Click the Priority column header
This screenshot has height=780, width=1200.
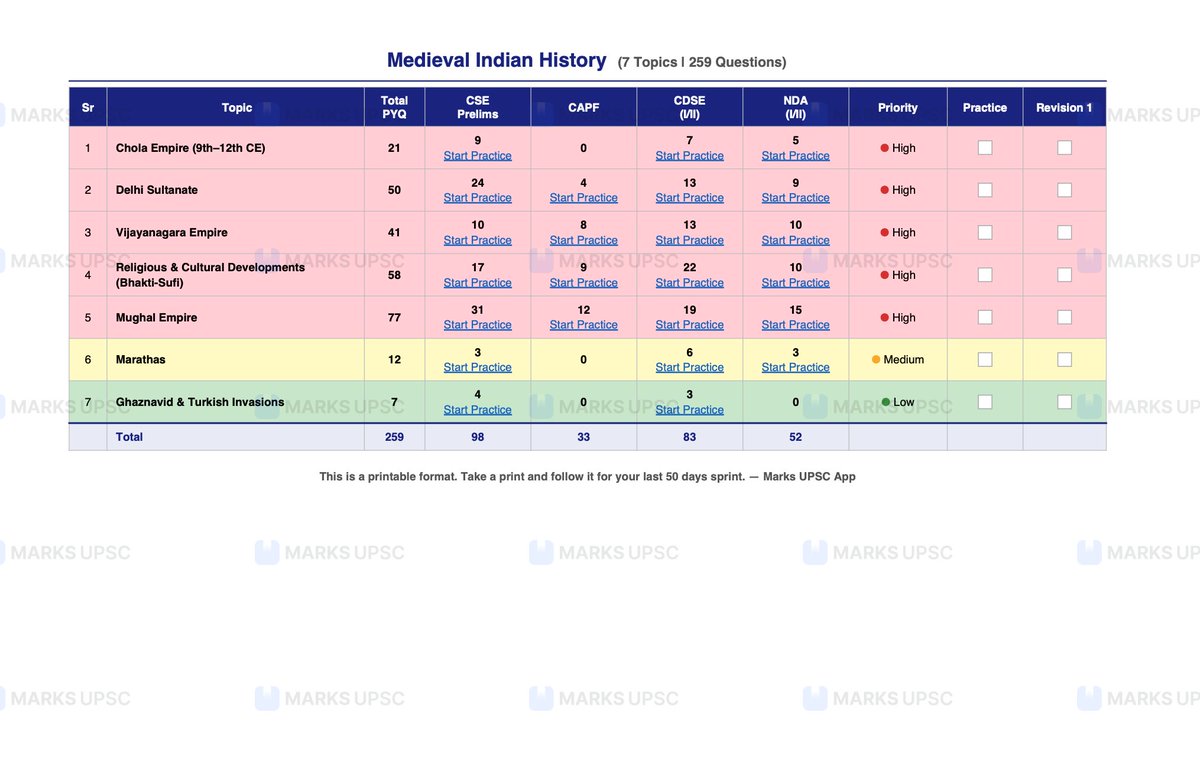tap(898, 107)
